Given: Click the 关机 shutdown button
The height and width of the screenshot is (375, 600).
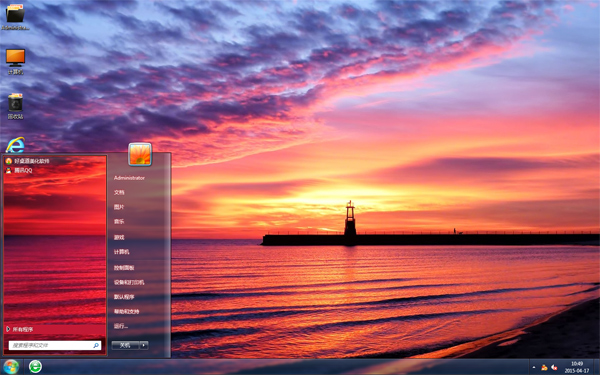Looking at the screenshot, I should coord(125,345).
